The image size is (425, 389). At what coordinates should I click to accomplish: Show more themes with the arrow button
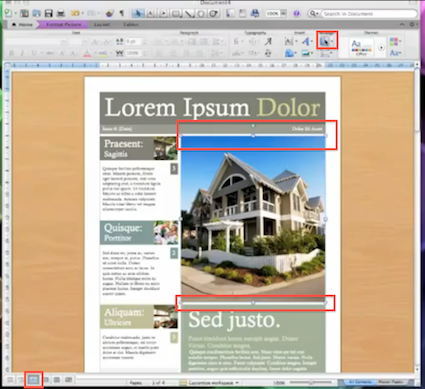[x=381, y=48]
